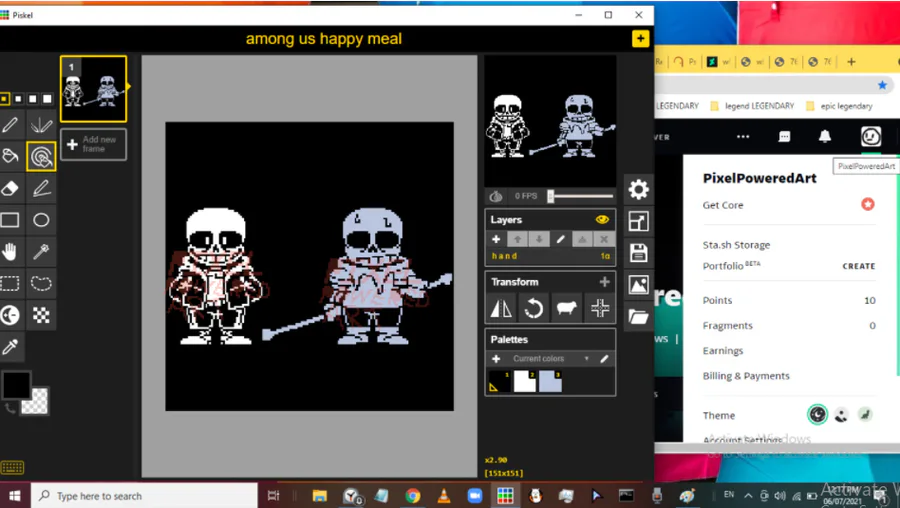
Task: Select the Lasso selection tool
Action: [41, 284]
